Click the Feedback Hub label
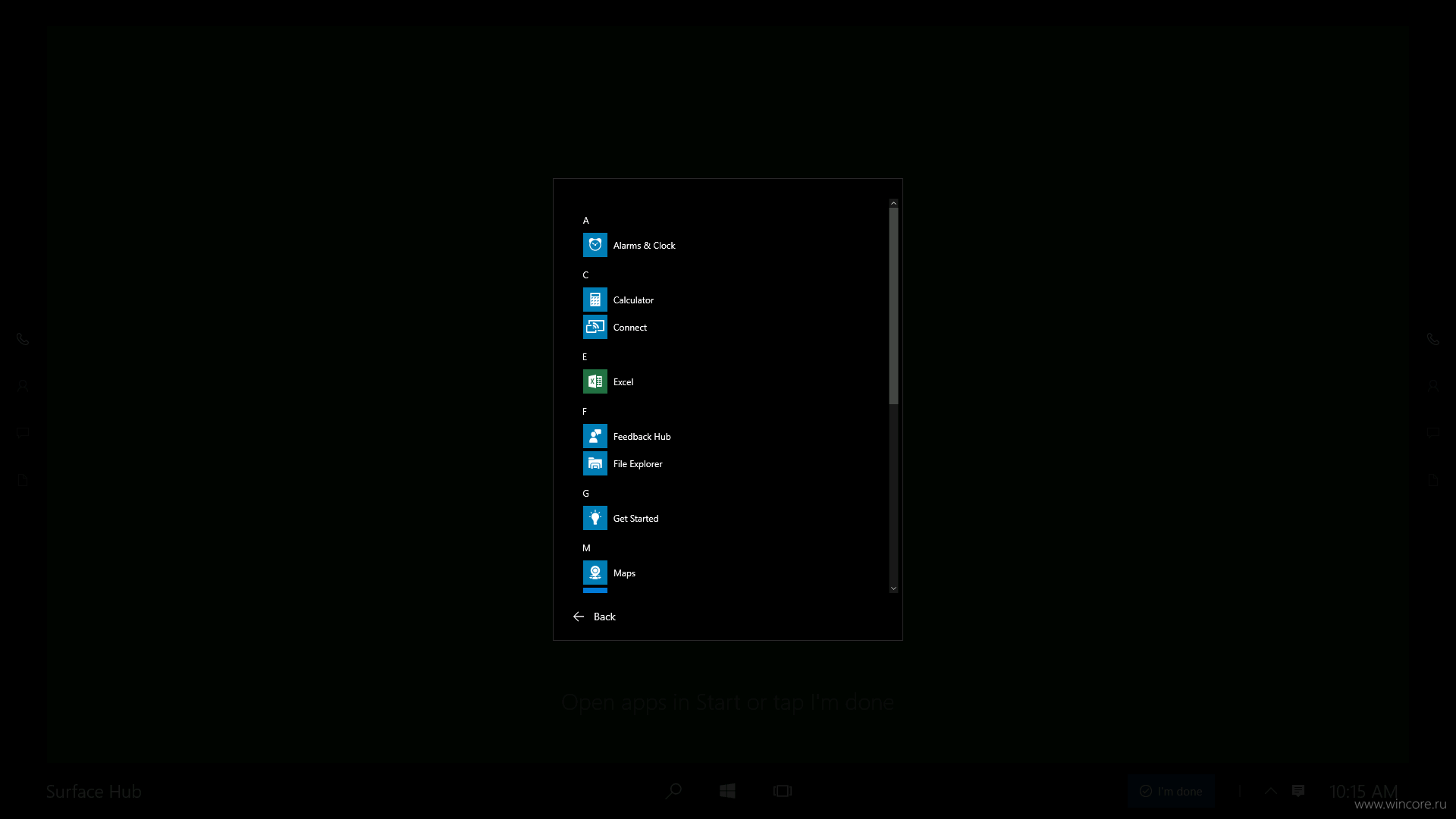The width and height of the screenshot is (1456, 819). point(642,437)
